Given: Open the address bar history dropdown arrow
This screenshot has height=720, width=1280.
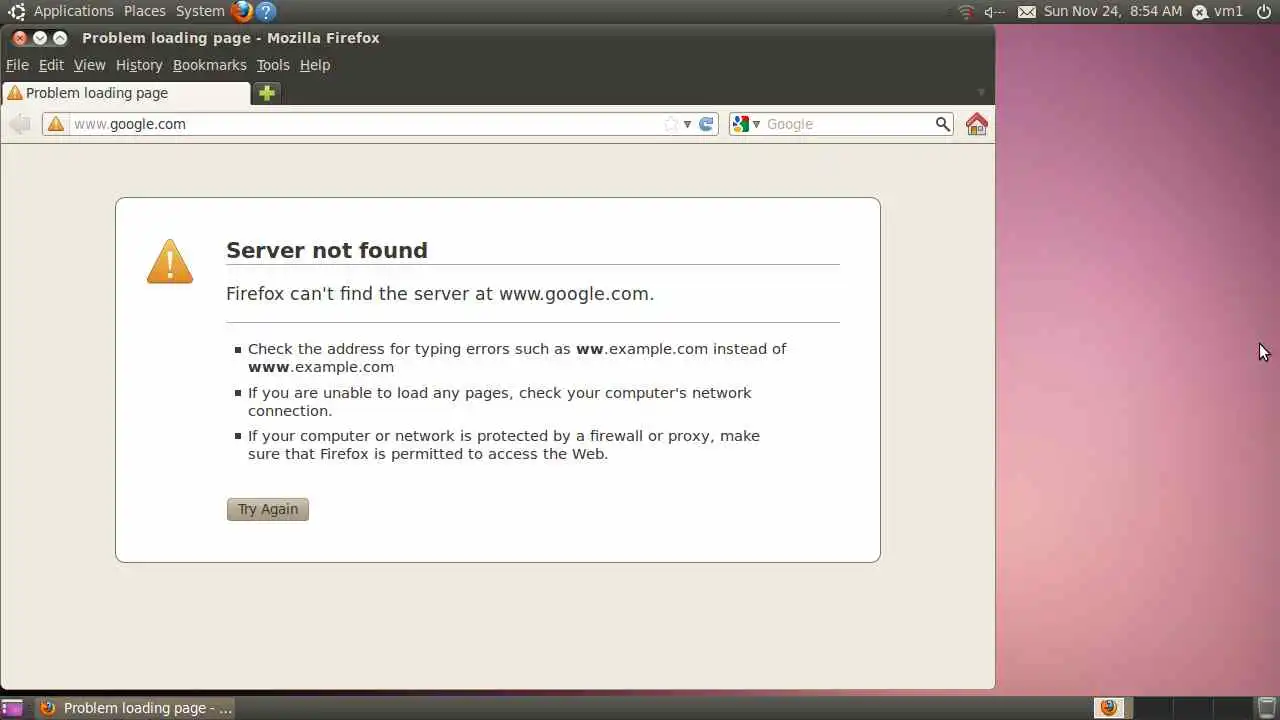Looking at the screenshot, I should point(687,124).
